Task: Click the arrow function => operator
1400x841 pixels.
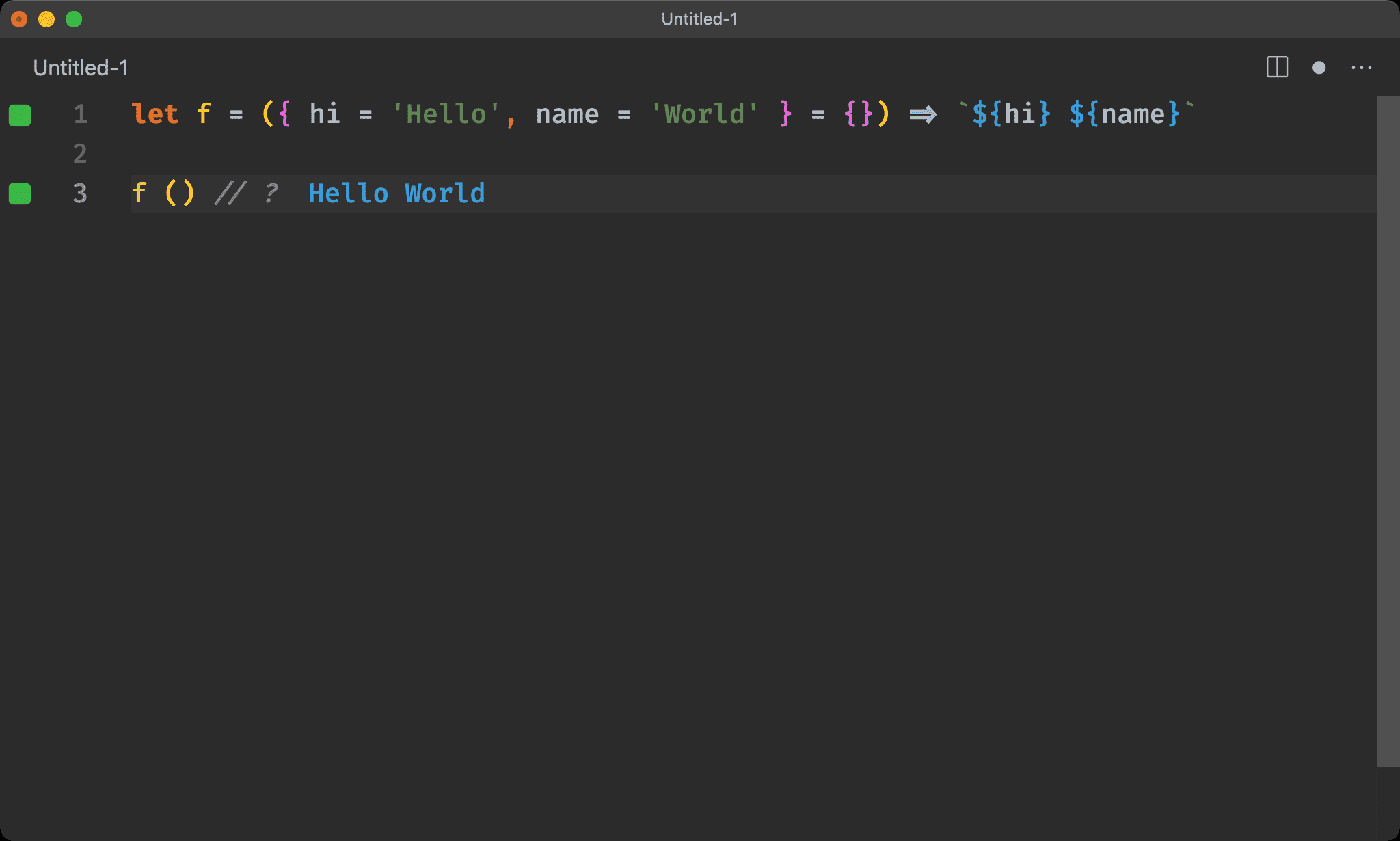Action: click(x=922, y=114)
